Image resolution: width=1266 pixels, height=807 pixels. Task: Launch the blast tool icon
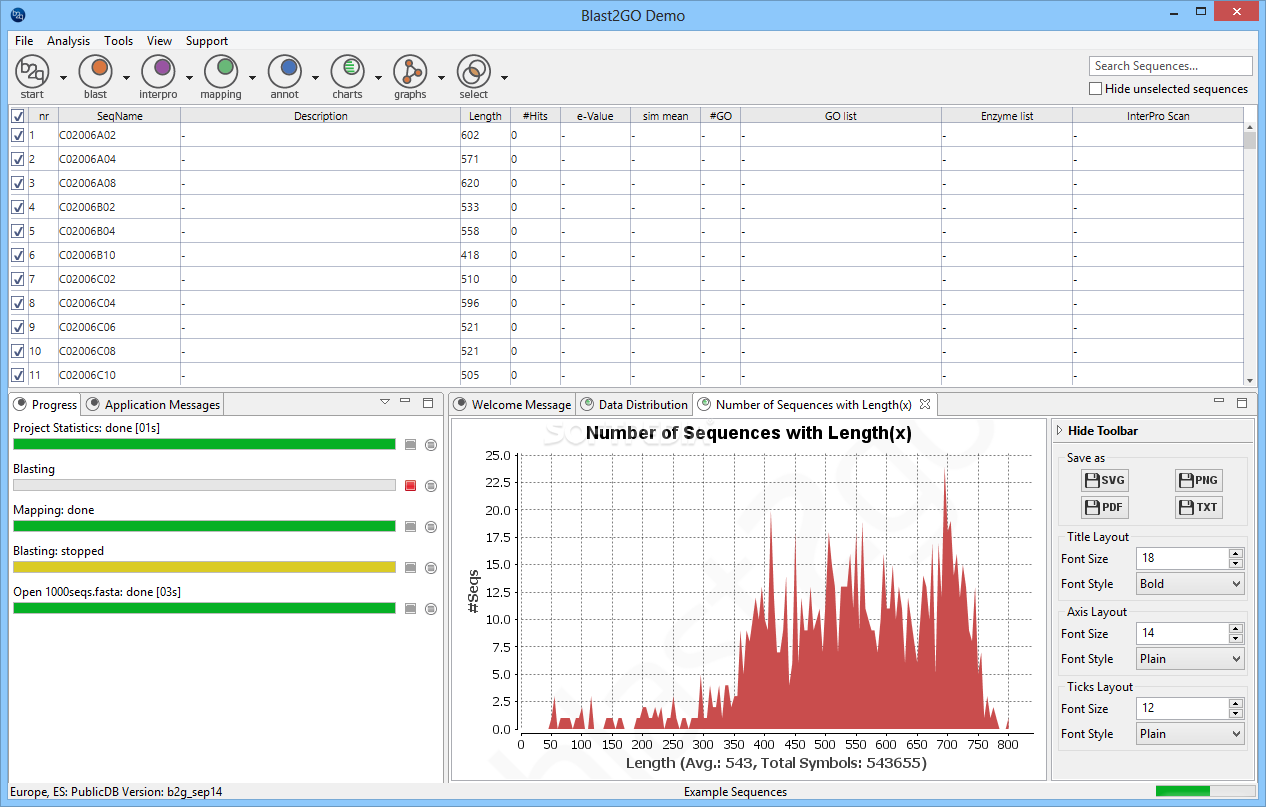point(95,71)
